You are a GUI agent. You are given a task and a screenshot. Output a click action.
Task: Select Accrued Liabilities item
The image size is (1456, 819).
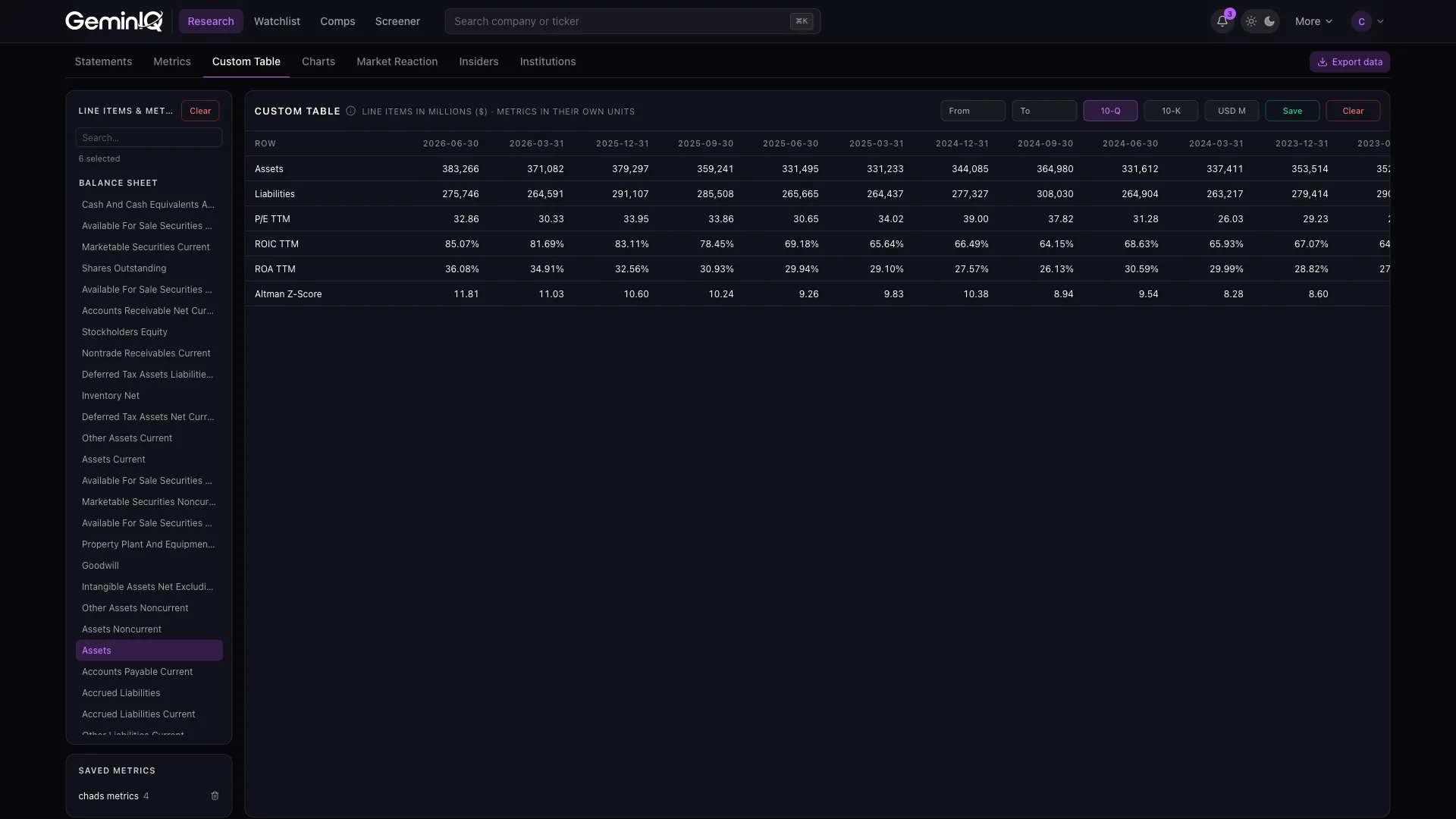(x=149, y=693)
